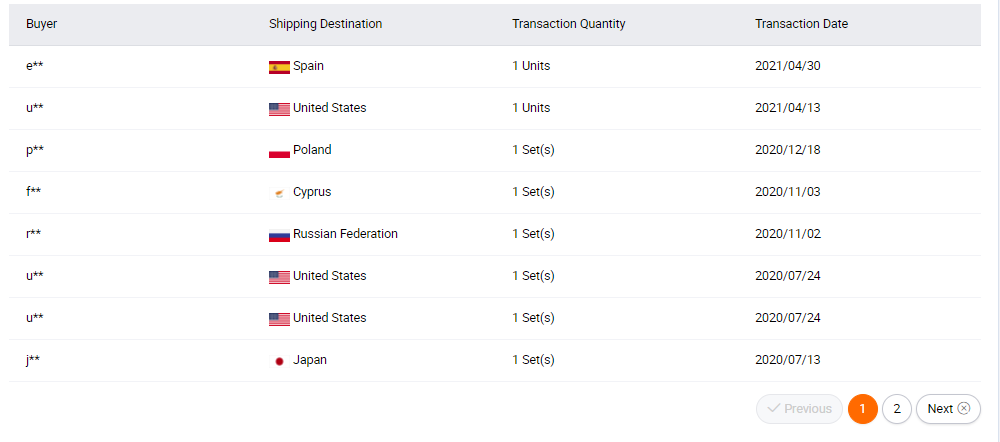This screenshot has height=442, width=1000.
Task: Click the Buyer column header
Action: coord(41,24)
